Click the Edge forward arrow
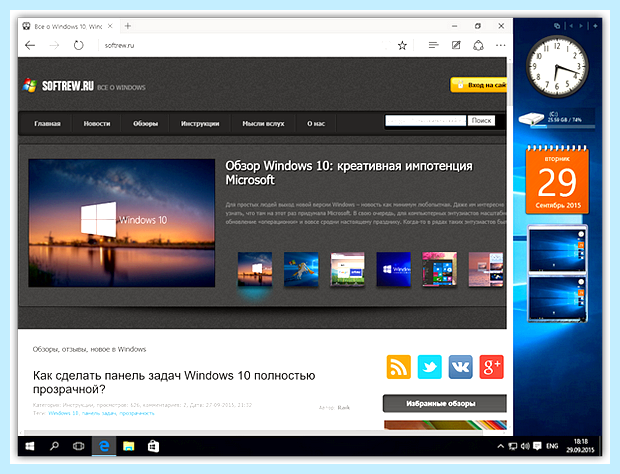Screen dimensions: 620x474 [x=54, y=45]
